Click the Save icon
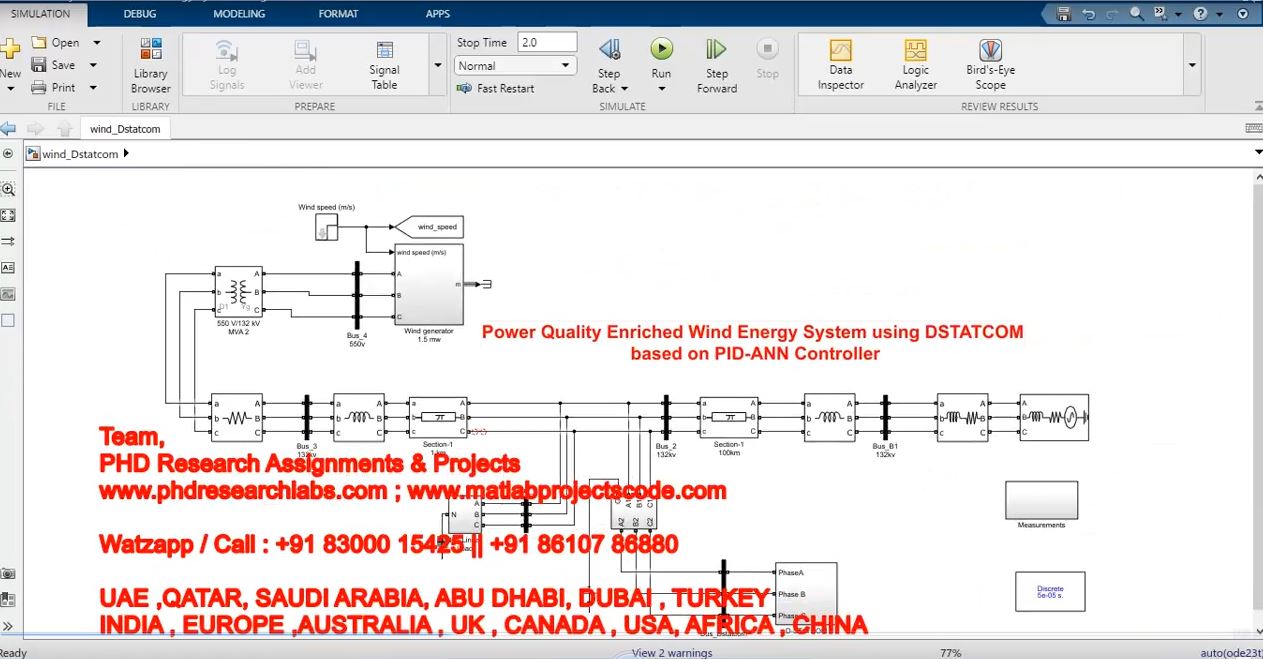This screenshot has width=1263, height=659. click(40, 65)
